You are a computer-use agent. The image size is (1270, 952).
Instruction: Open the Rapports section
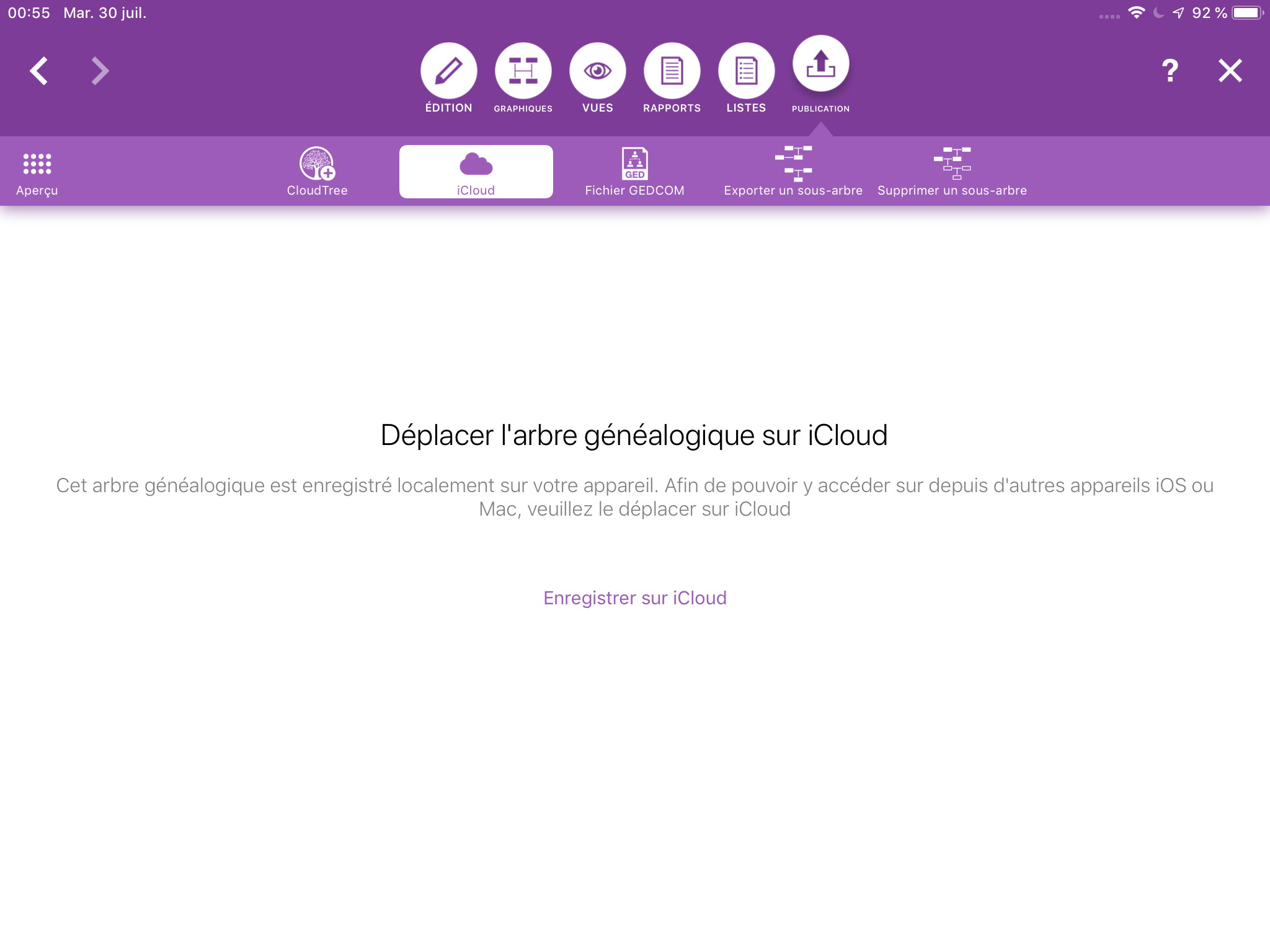pyautogui.click(x=672, y=78)
